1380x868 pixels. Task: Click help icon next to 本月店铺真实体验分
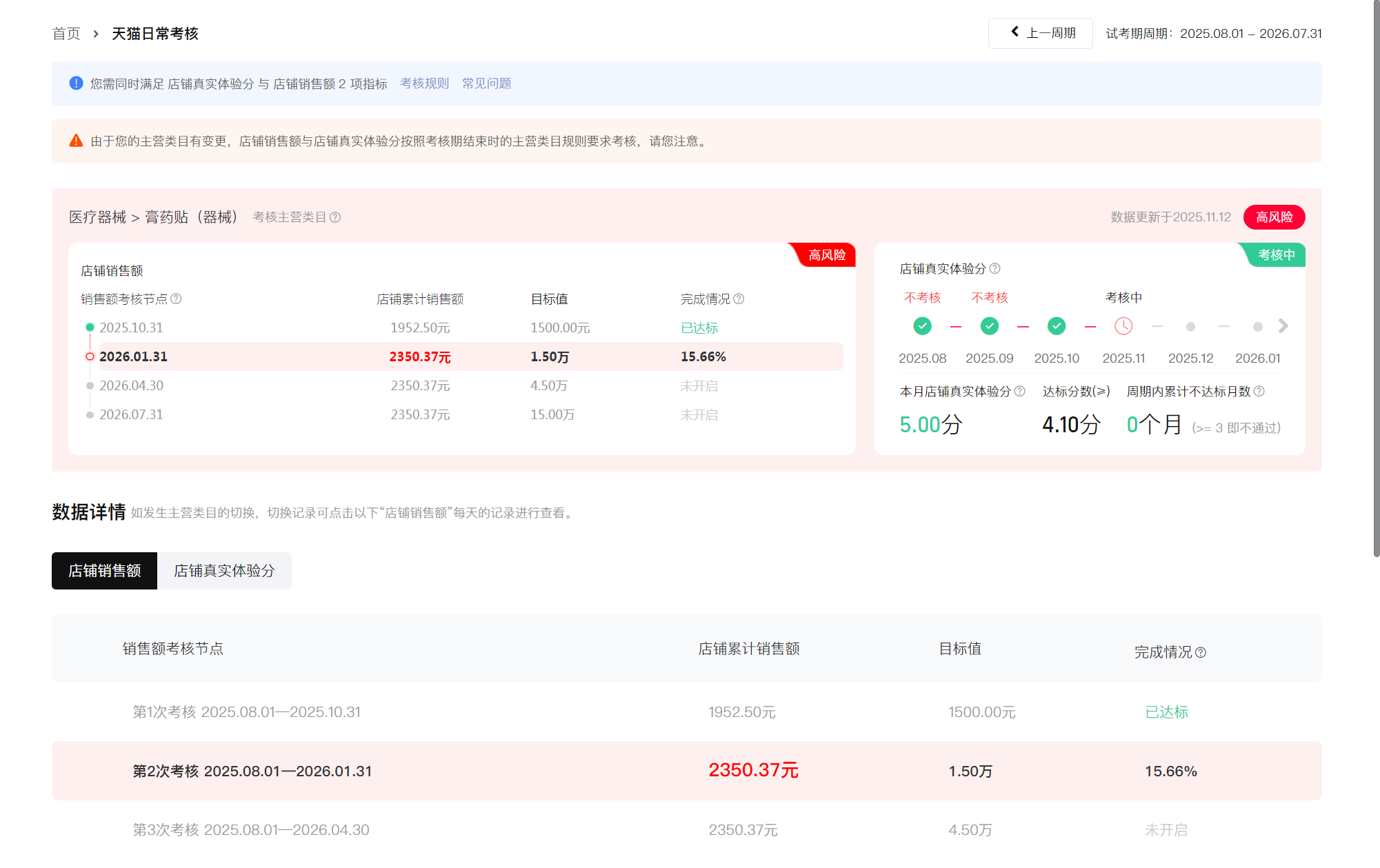coord(1020,392)
